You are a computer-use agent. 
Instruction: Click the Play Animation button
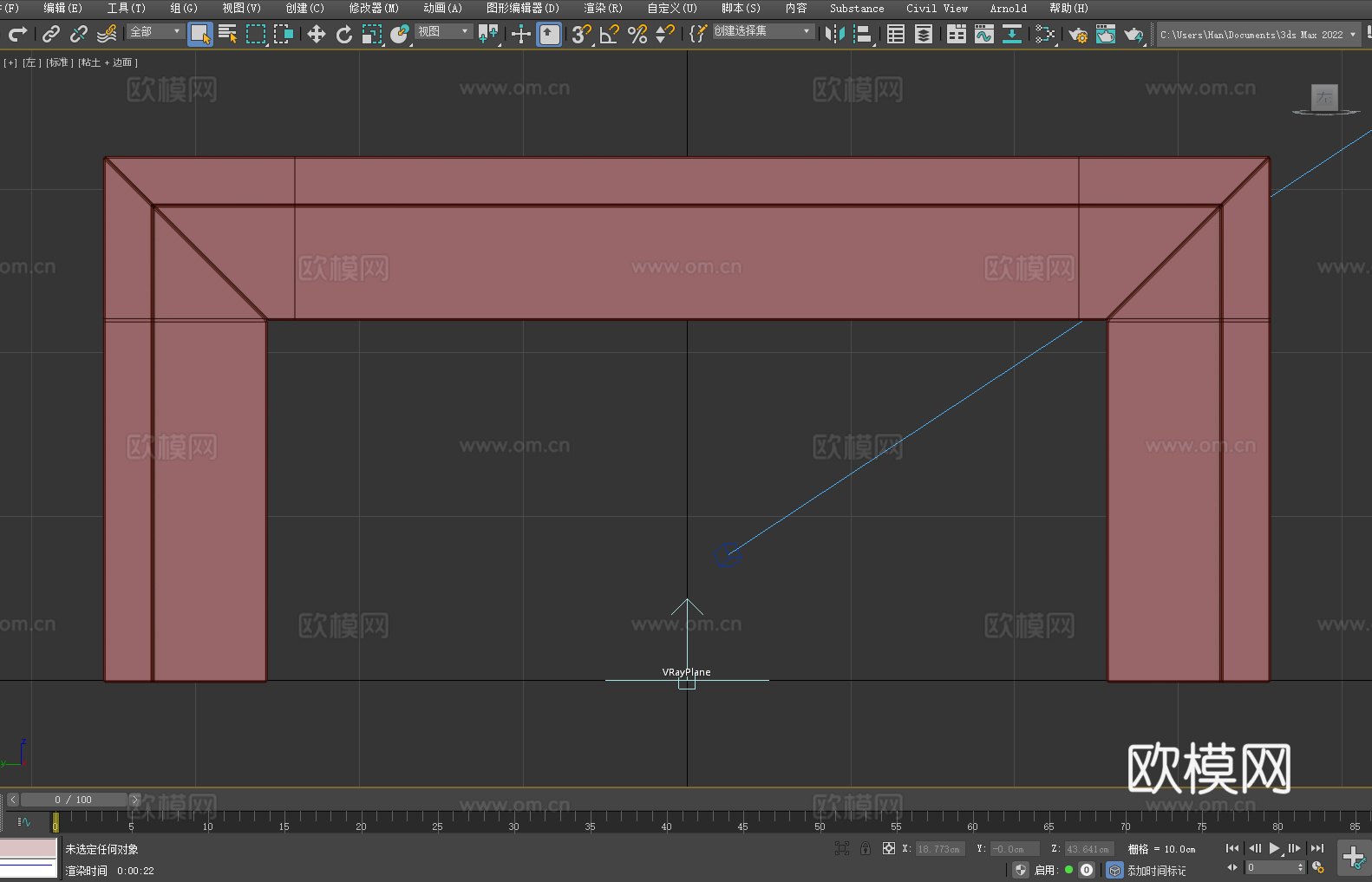1274,848
